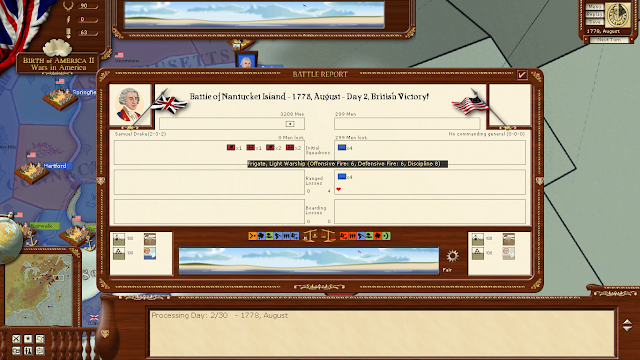End the turn with the Next Turn button
The height and width of the screenshot is (360, 640).
coord(609,40)
